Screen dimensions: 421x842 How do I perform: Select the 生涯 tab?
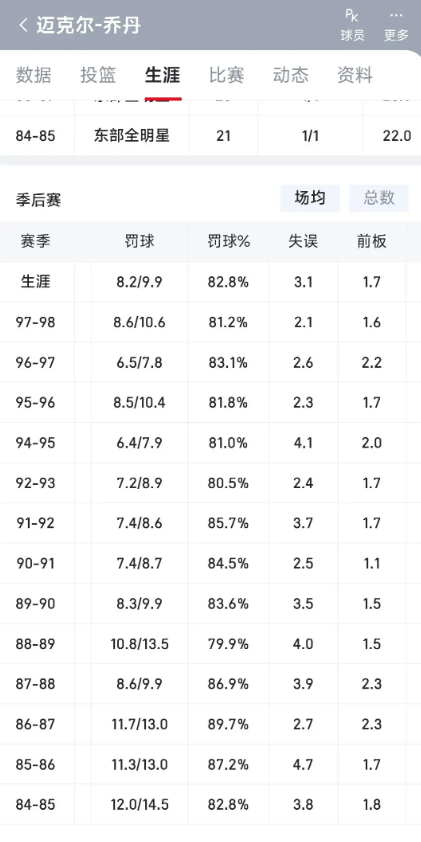point(162,75)
